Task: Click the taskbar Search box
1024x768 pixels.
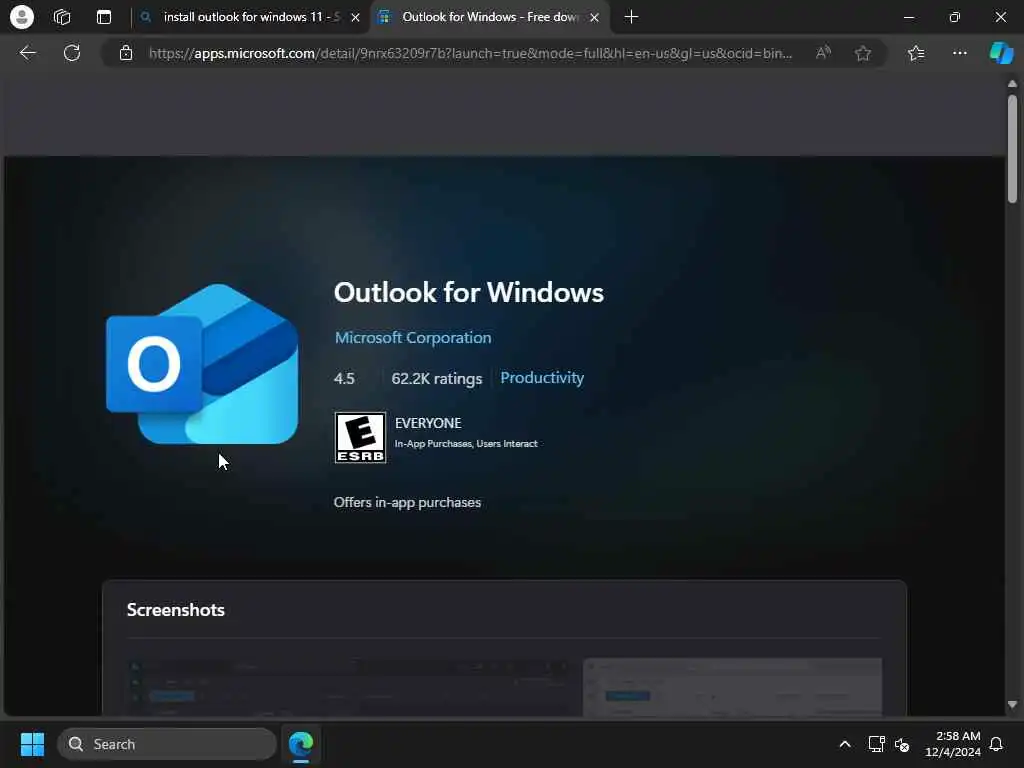Action: 167,744
